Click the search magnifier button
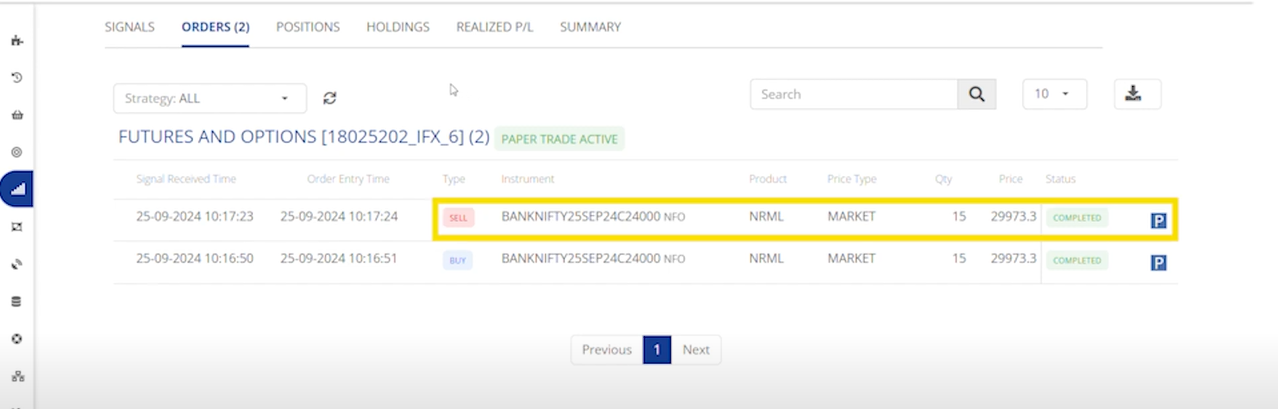The image size is (1278, 409). click(976, 94)
